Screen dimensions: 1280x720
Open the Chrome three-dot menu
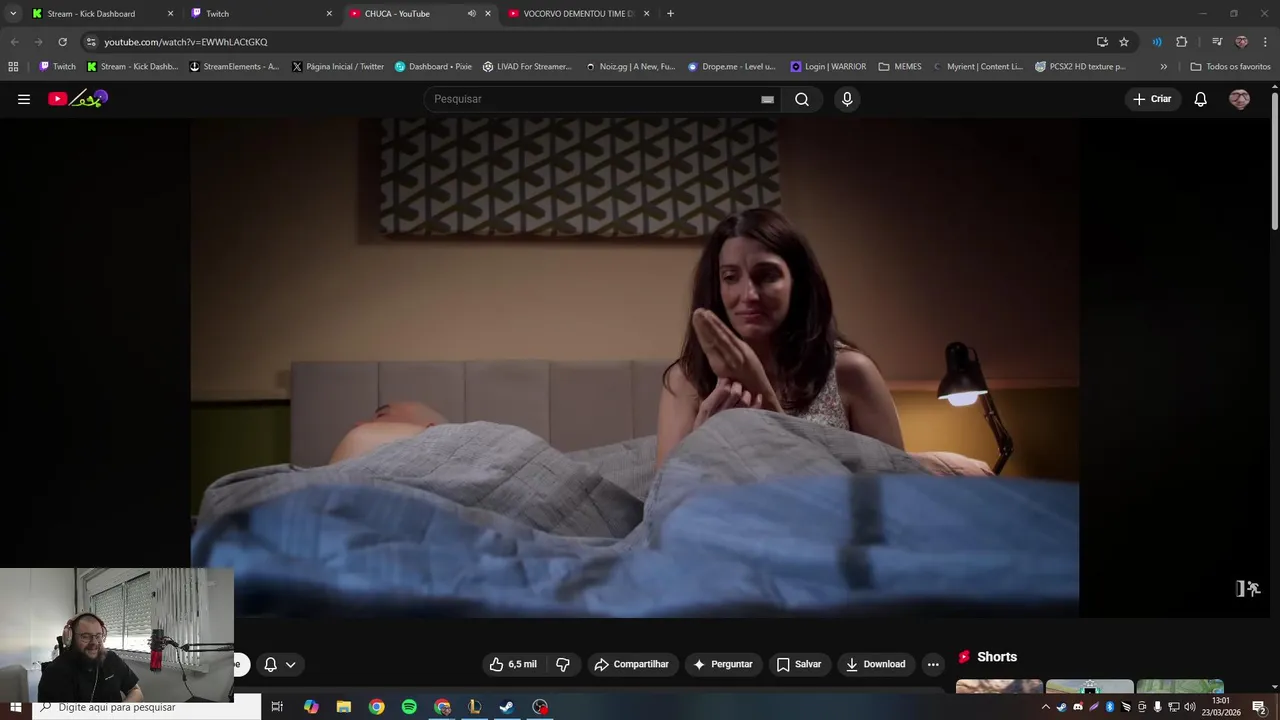point(1266,42)
